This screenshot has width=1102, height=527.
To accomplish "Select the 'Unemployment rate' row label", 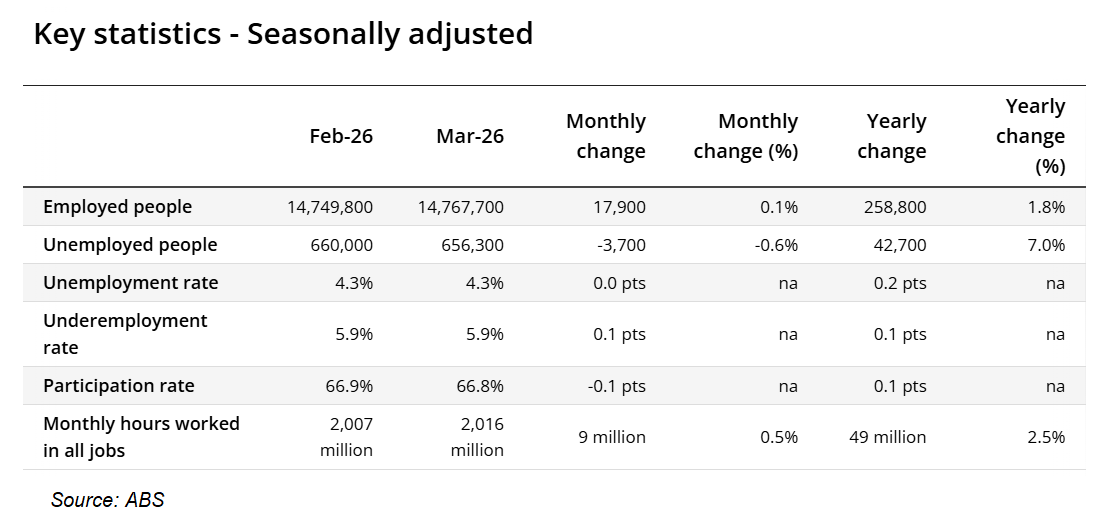I will tap(130, 283).
